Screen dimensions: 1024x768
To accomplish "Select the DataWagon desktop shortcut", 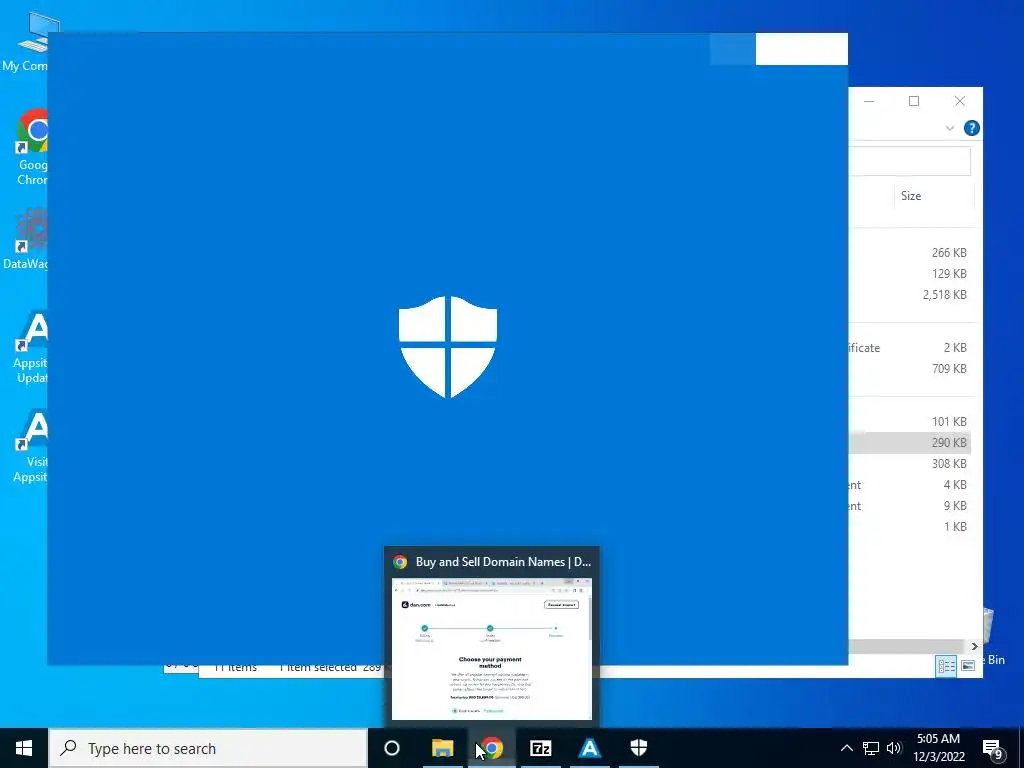I will [x=26, y=239].
